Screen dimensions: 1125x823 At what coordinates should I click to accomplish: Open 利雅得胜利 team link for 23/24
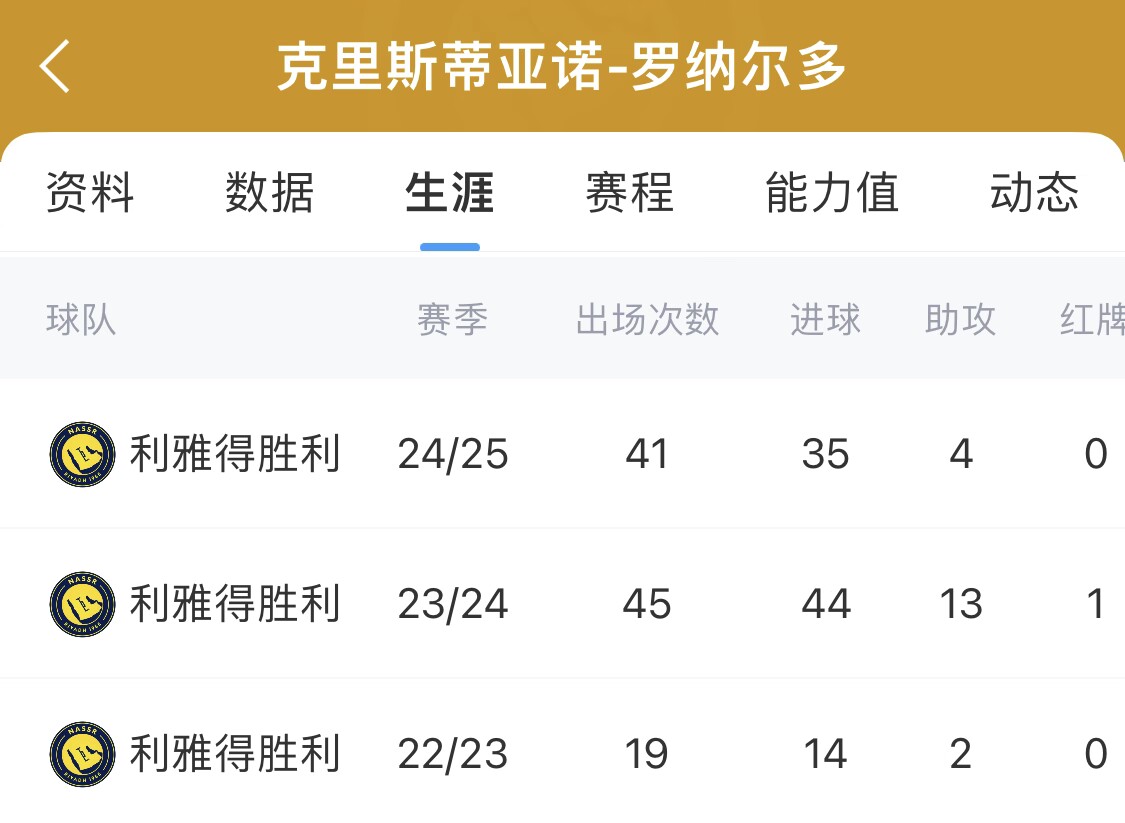[235, 604]
